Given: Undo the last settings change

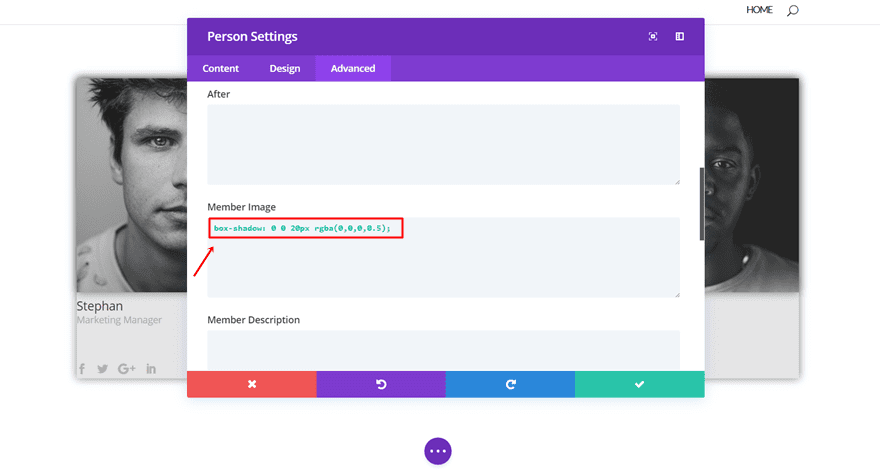Looking at the screenshot, I should (x=381, y=384).
